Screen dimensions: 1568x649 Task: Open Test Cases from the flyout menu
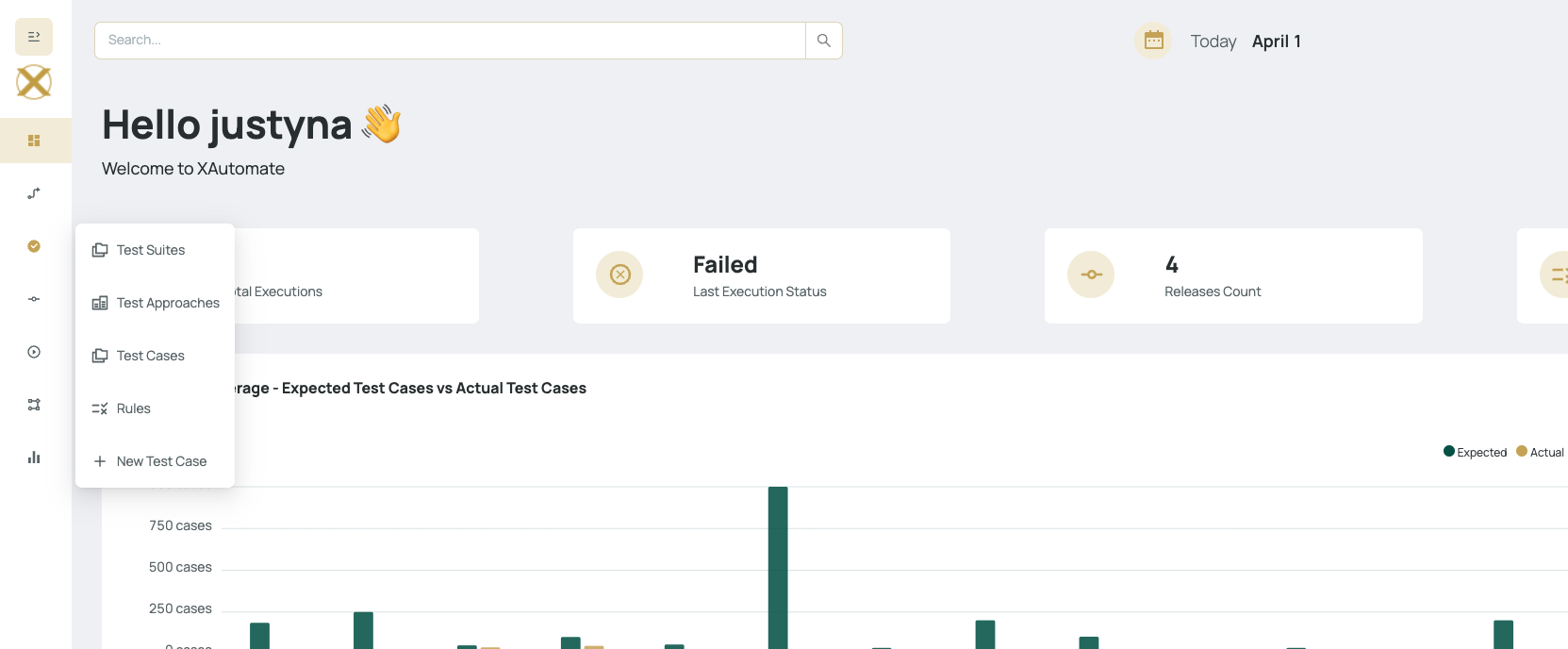pyautogui.click(x=150, y=356)
